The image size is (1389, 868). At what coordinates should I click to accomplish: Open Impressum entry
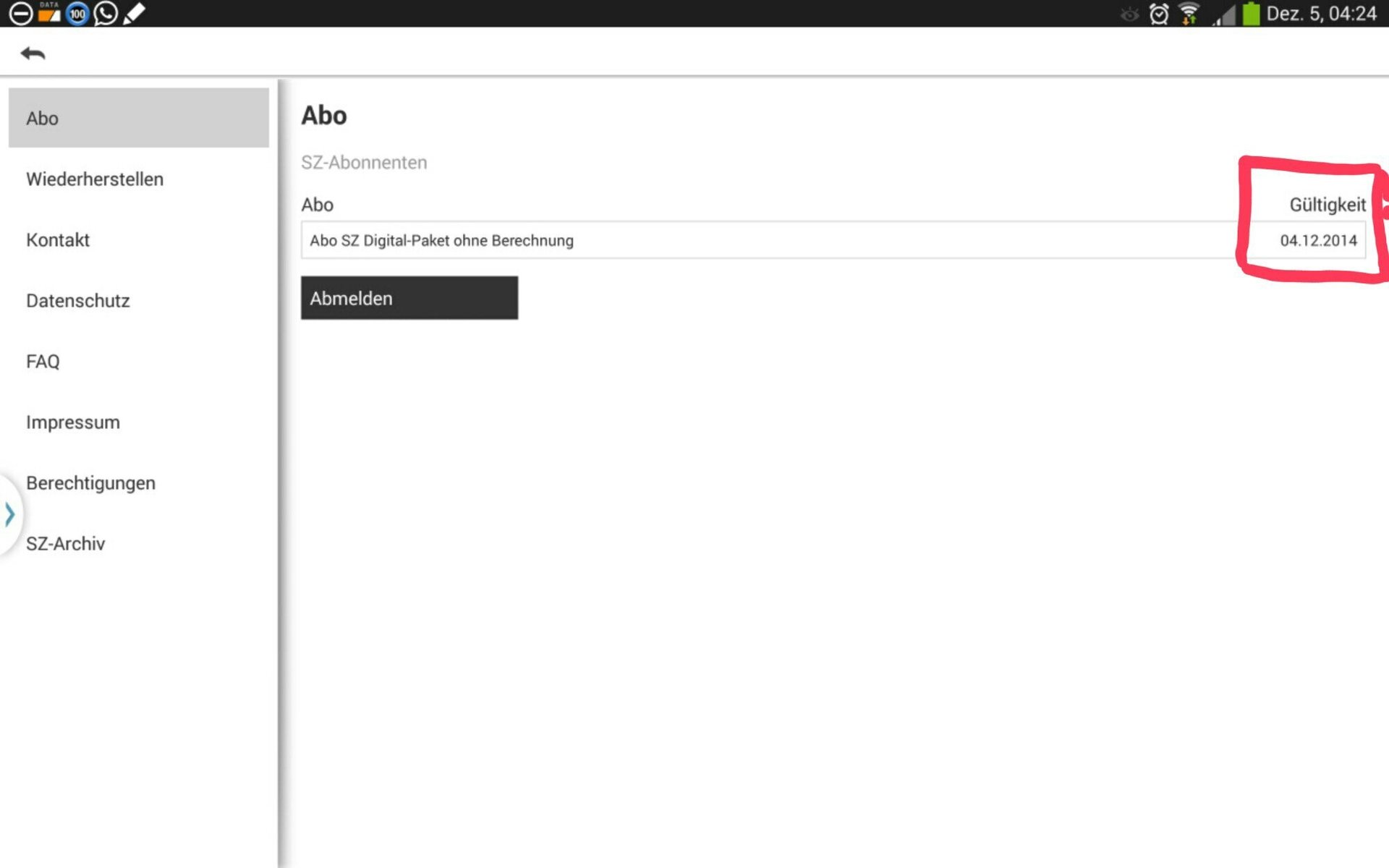(x=73, y=422)
